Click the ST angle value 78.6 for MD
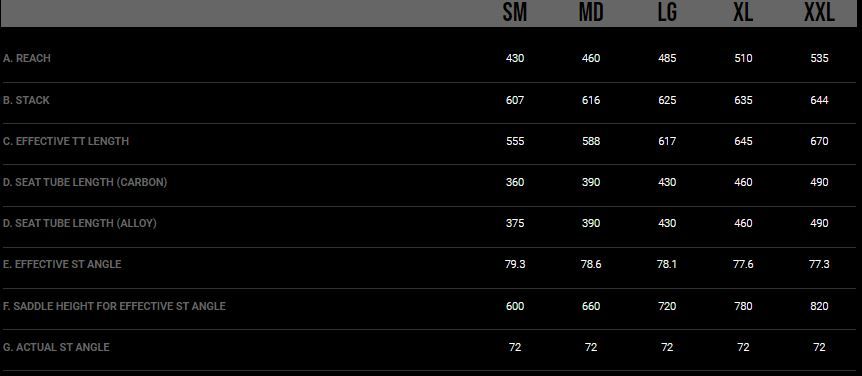 (591, 264)
